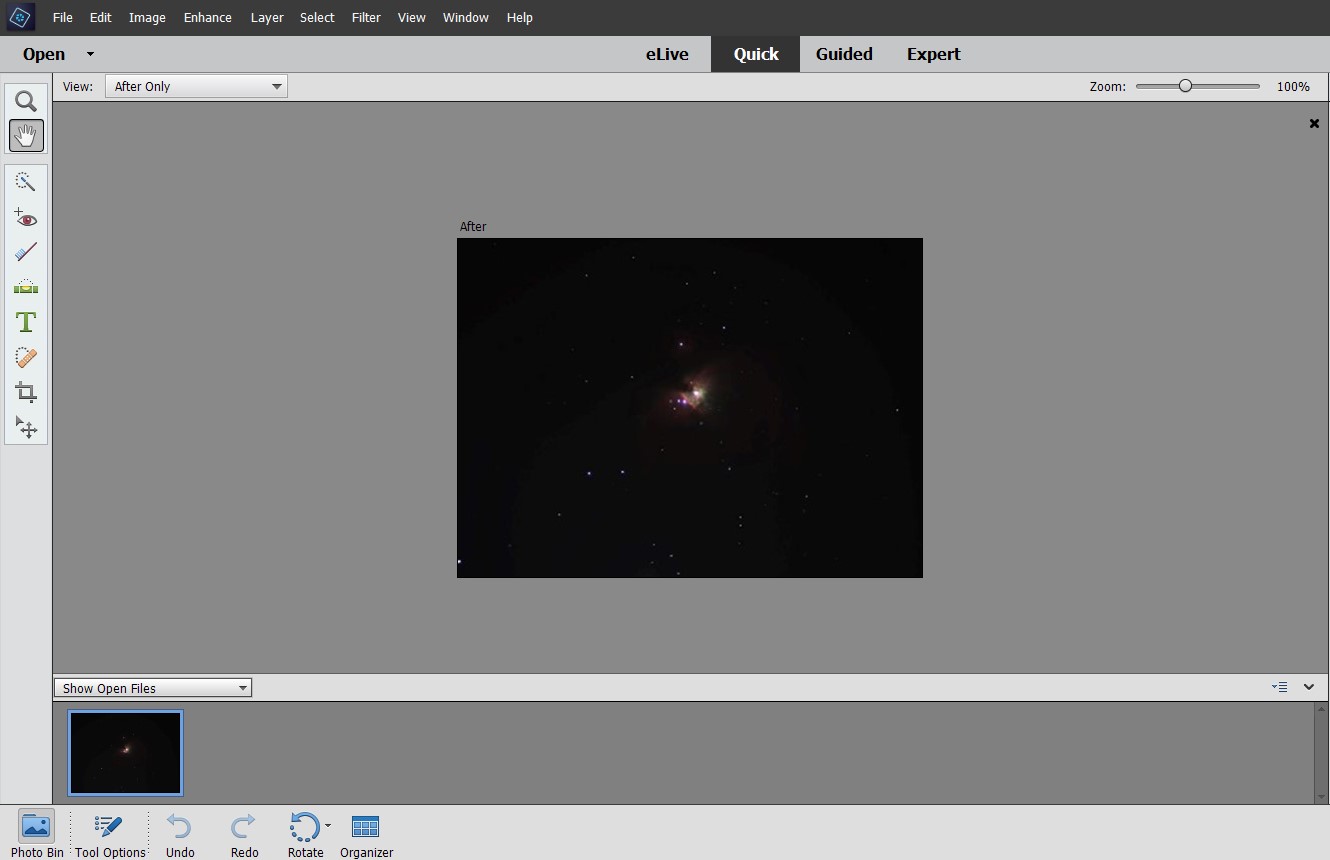The image size is (1330, 860).
Task: Open the Show Open Files dropdown
Action: click(x=152, y=687)
